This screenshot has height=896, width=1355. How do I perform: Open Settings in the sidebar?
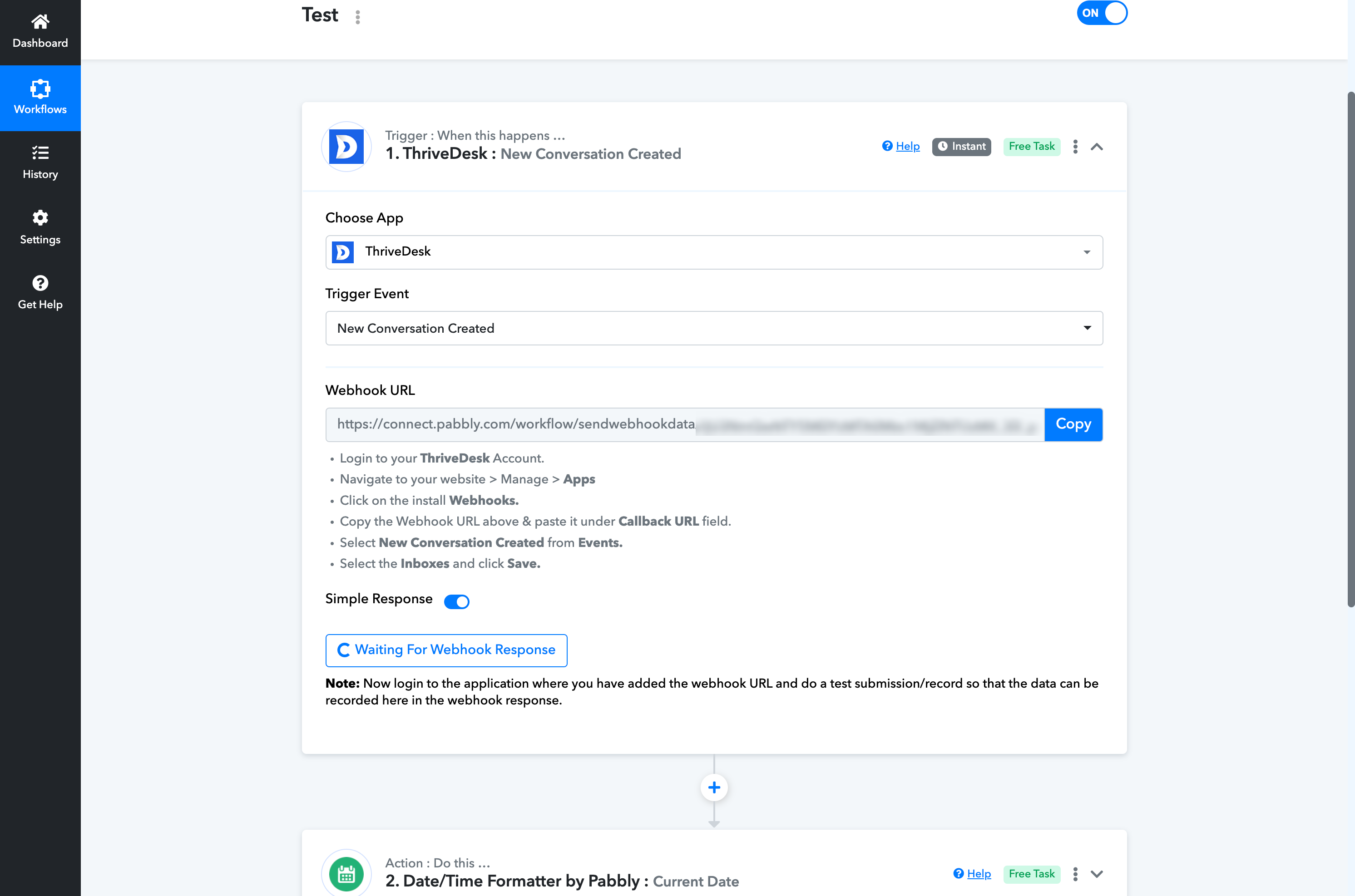40,228
